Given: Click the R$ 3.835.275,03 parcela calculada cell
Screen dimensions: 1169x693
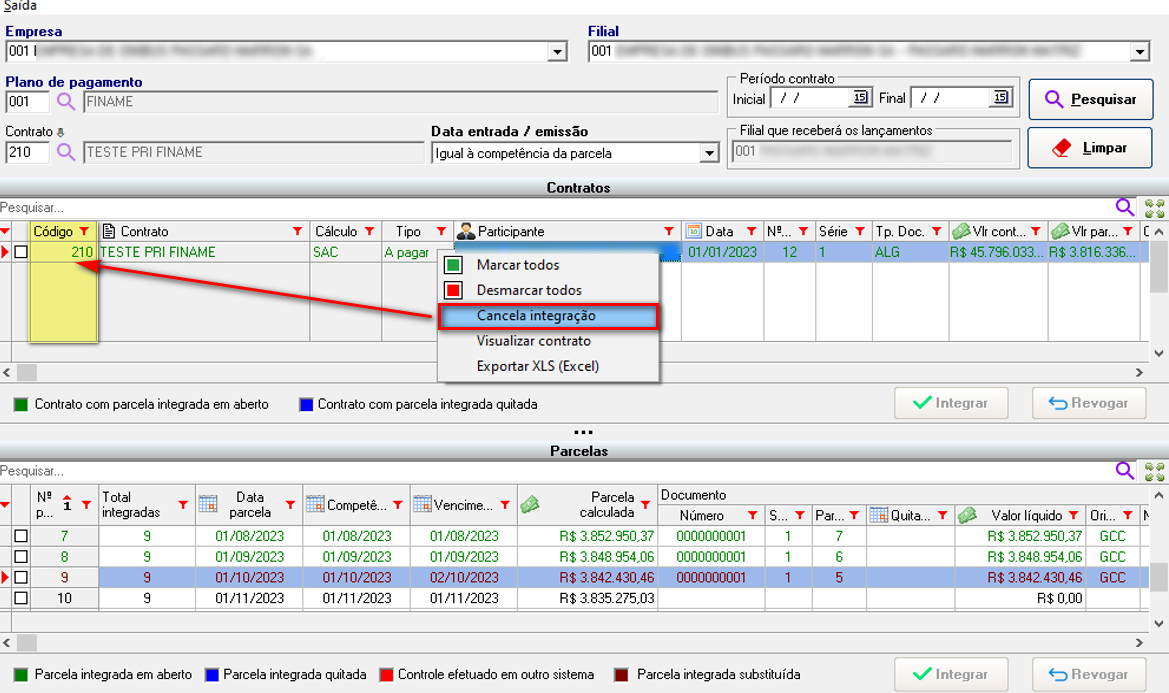Looking at the screenshot, I should click(x=587, y=598).
